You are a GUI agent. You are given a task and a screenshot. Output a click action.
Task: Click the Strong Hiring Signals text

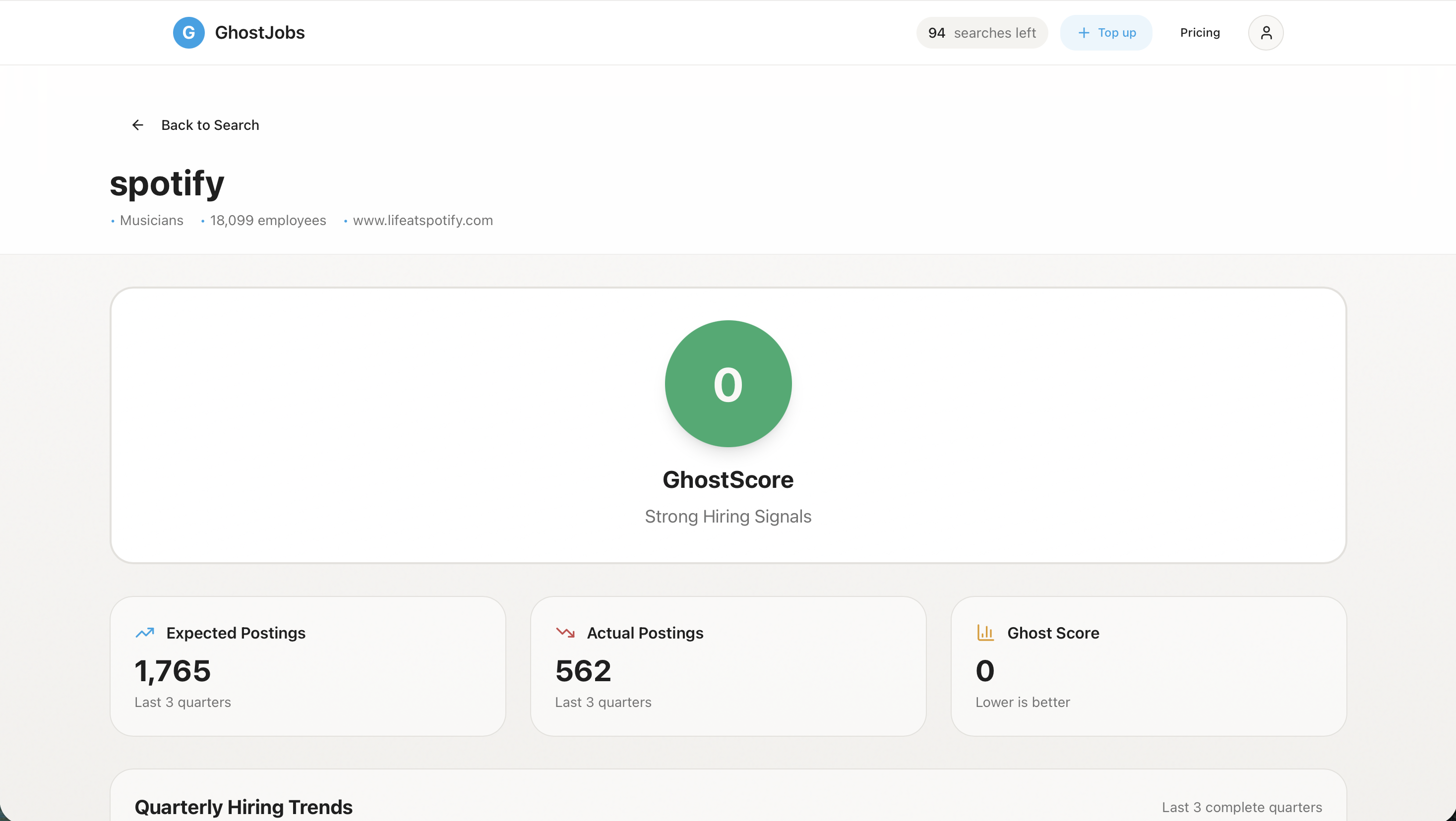click(728, 516)
